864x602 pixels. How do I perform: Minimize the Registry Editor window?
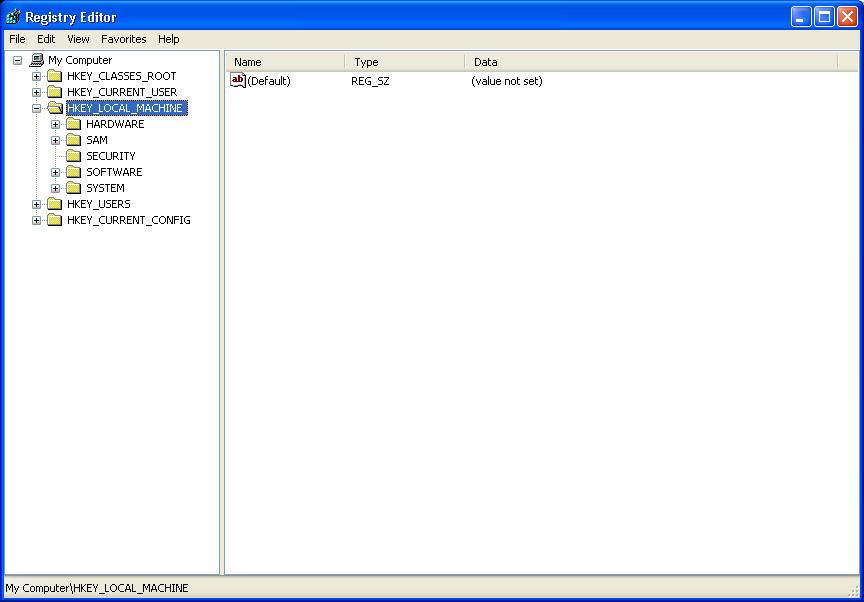pyautogui.click(x=801, y=17)
